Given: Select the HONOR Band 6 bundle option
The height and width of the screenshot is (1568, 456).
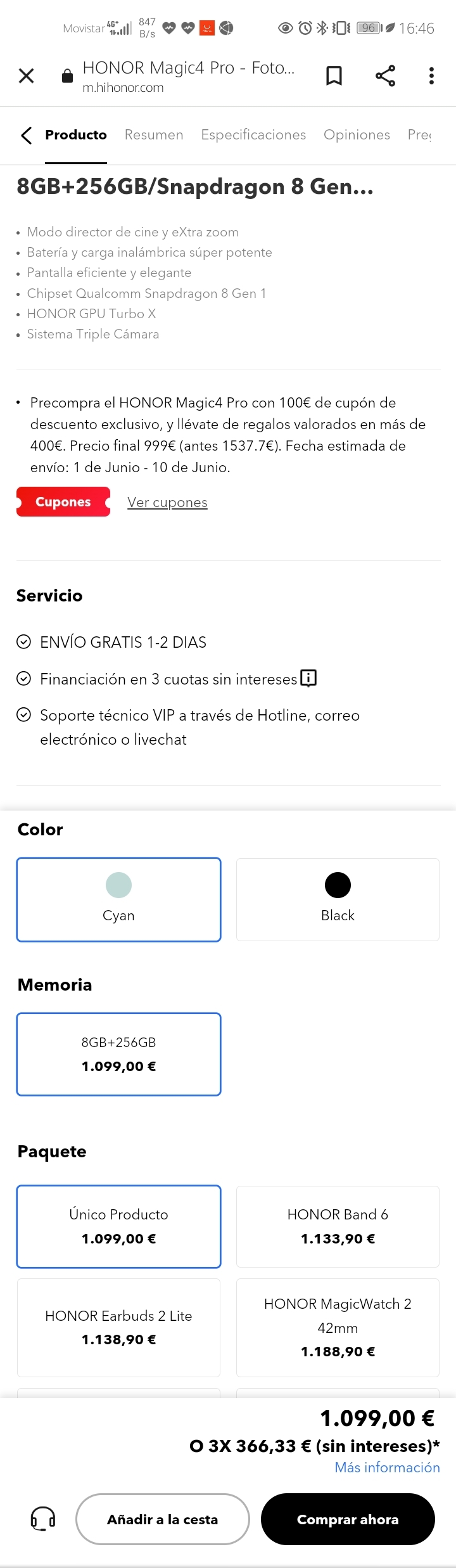Looking at the screenshot, I should pos(338,1226).
